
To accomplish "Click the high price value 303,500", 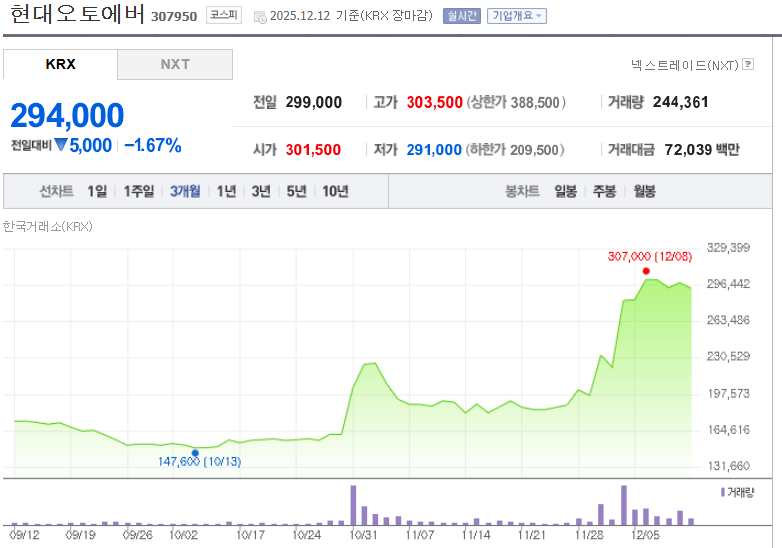I will click(434, 102).
